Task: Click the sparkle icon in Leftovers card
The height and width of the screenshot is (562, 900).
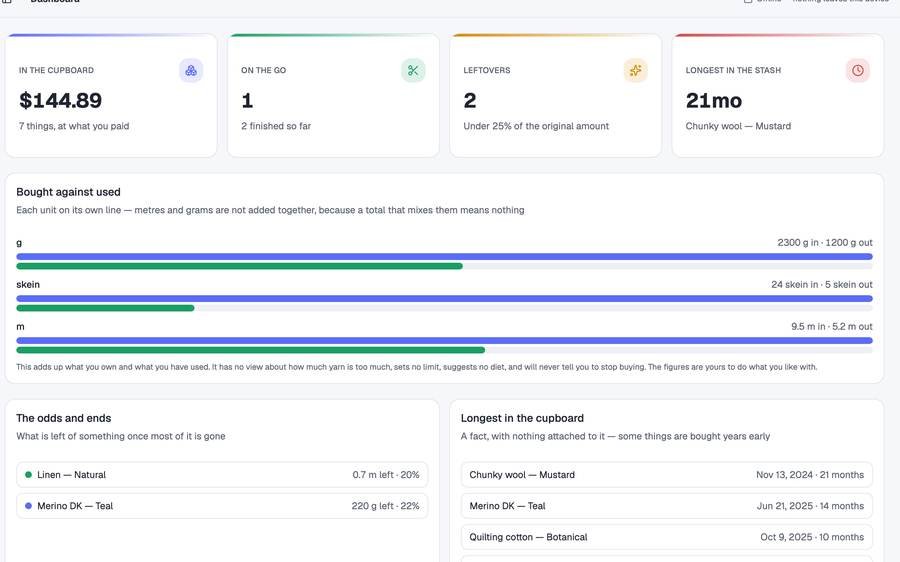Action: point(635,71)
